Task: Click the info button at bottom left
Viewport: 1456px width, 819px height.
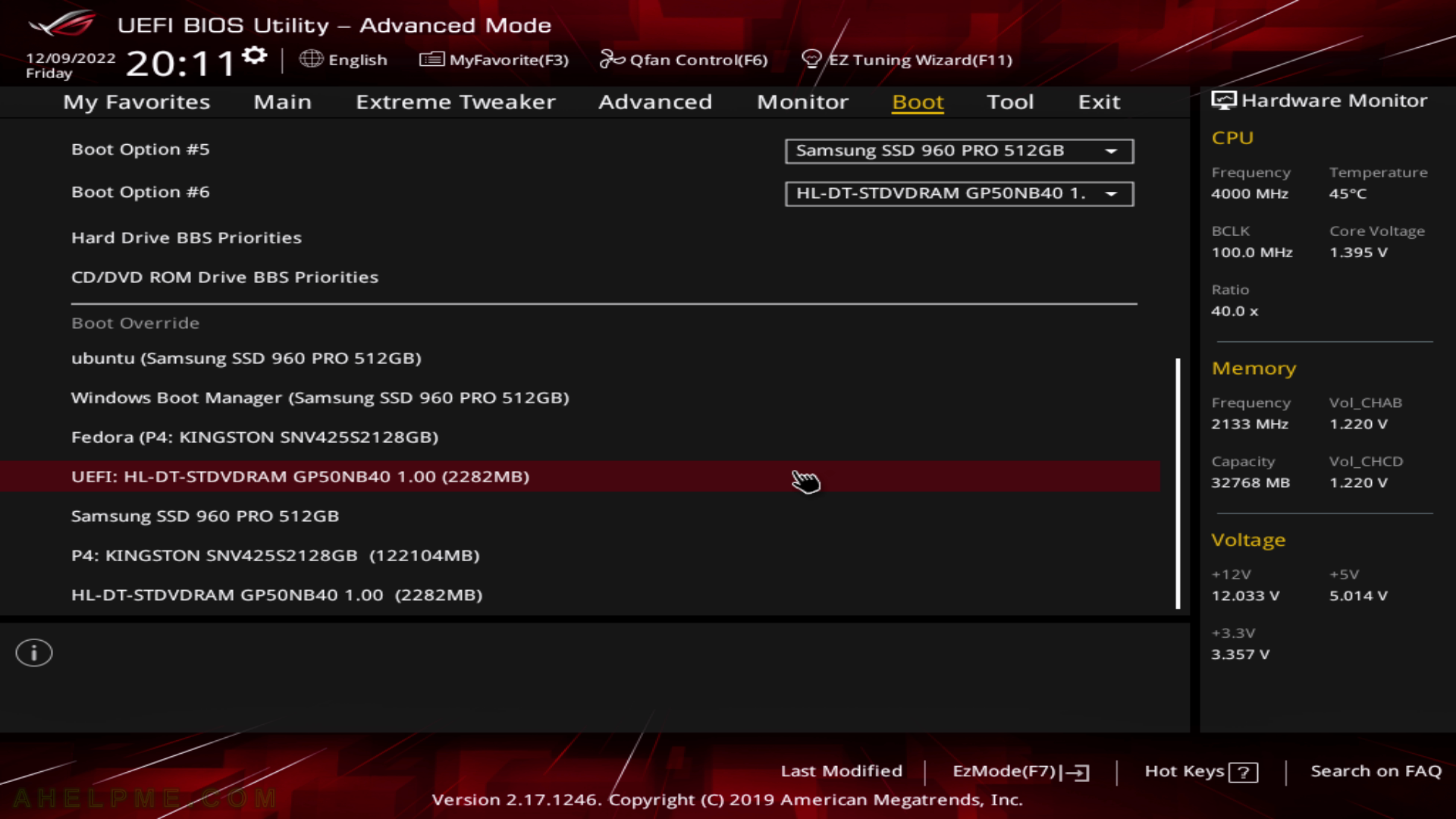Action: coord(34,653)
